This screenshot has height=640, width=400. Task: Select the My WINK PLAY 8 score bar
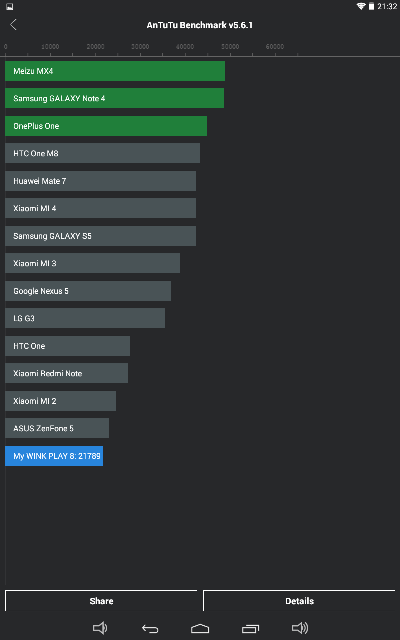(x=54, y=456)
